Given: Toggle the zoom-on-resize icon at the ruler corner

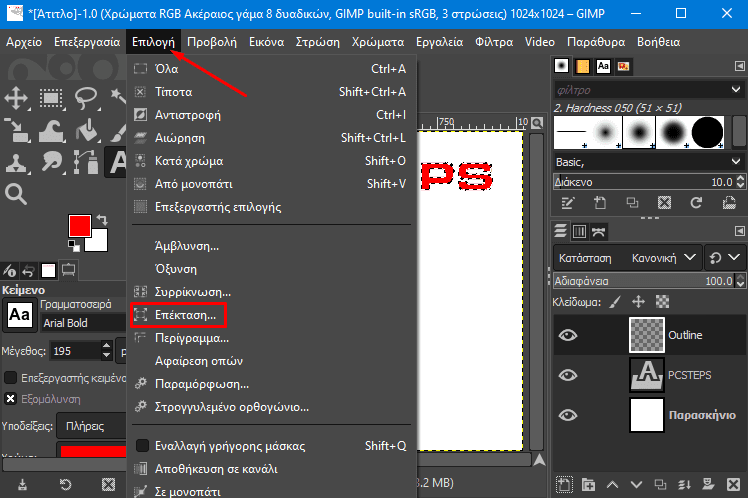Looking at the screenshot, I should 537,124.
